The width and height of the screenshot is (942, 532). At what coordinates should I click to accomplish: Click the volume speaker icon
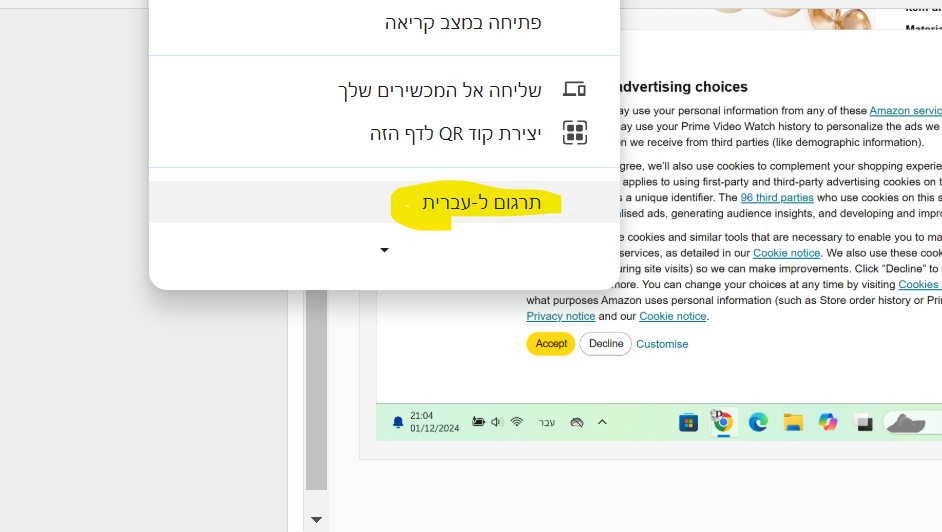[x=496, y=422]
